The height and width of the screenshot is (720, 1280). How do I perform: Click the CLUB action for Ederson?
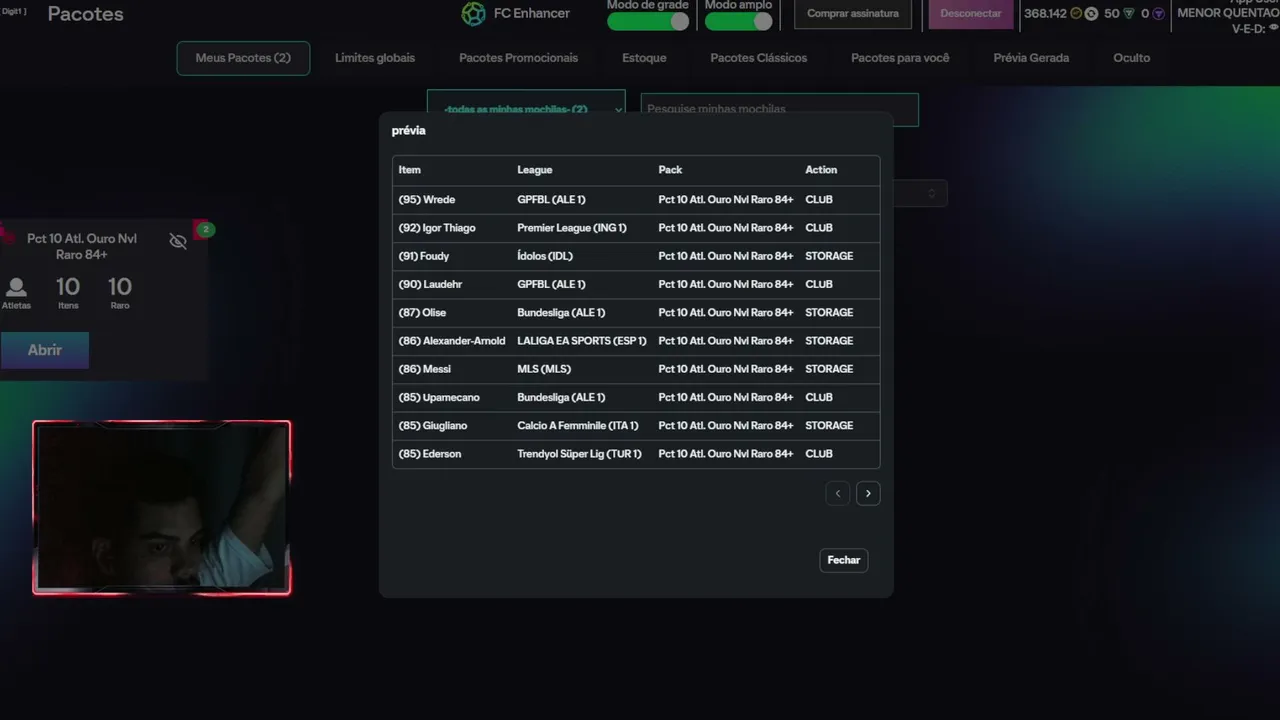(x=819, y=454)
